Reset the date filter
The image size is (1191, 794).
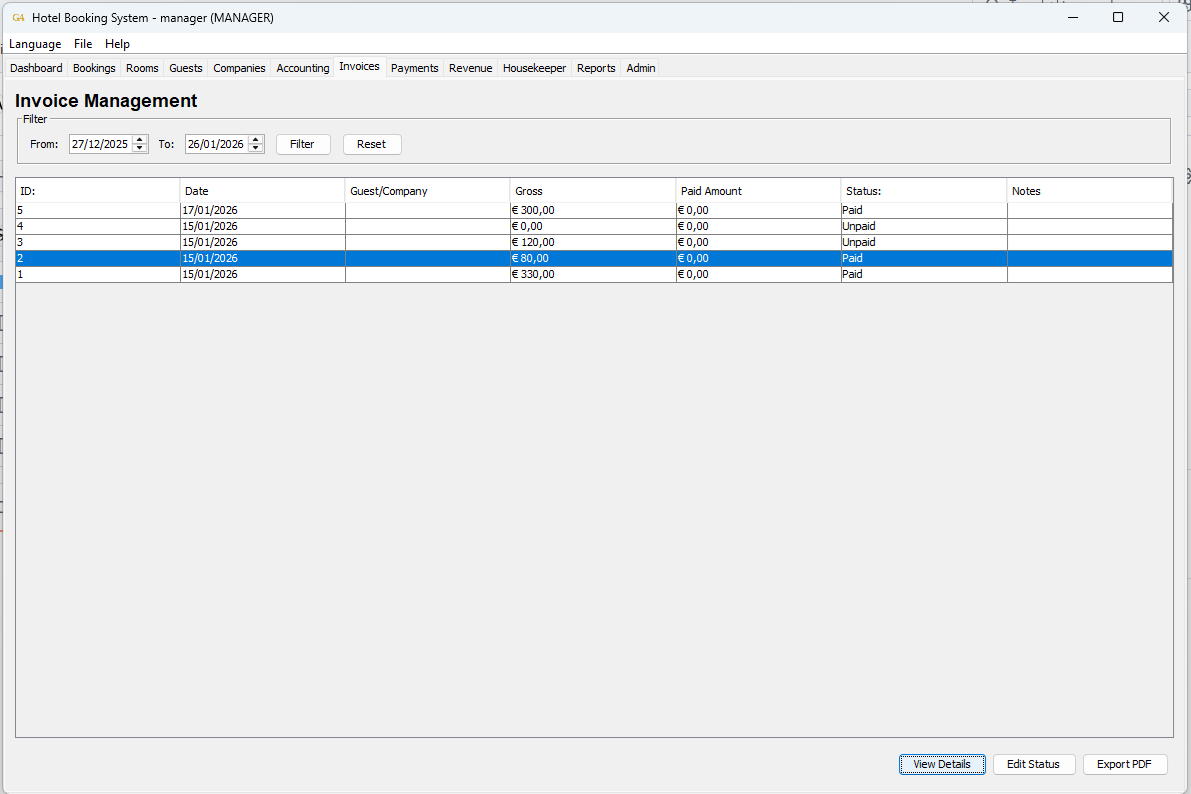pos(371,144)
